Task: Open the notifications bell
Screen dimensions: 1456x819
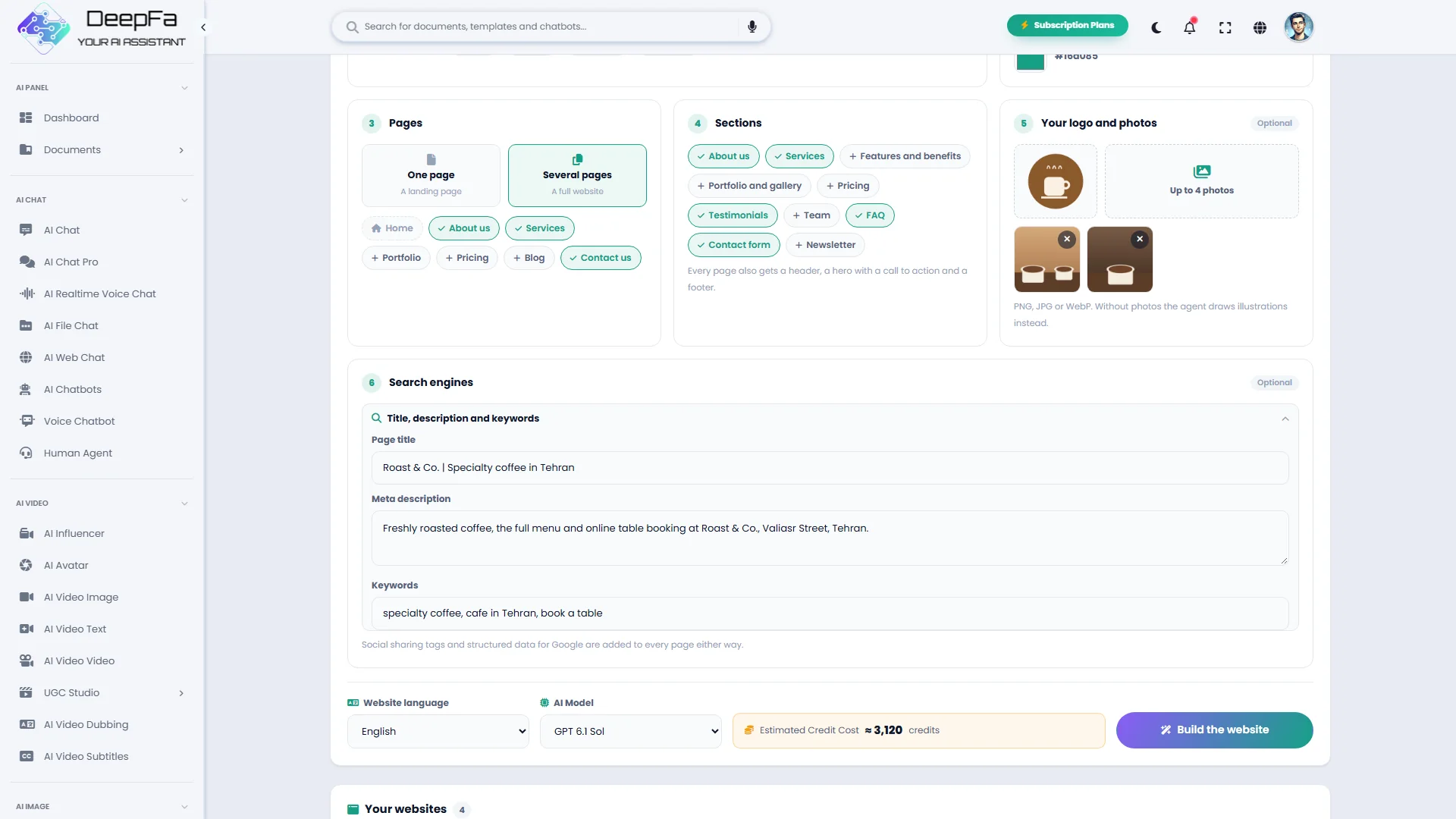Action: 1190,27
